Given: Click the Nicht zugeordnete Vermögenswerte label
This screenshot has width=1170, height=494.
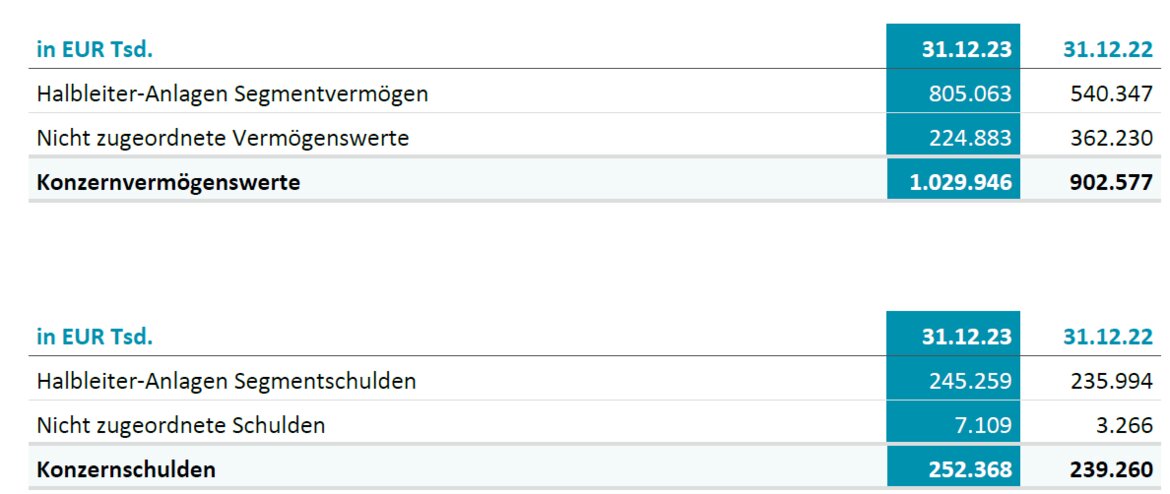Looking at the screenshot, I should [222, 138].
